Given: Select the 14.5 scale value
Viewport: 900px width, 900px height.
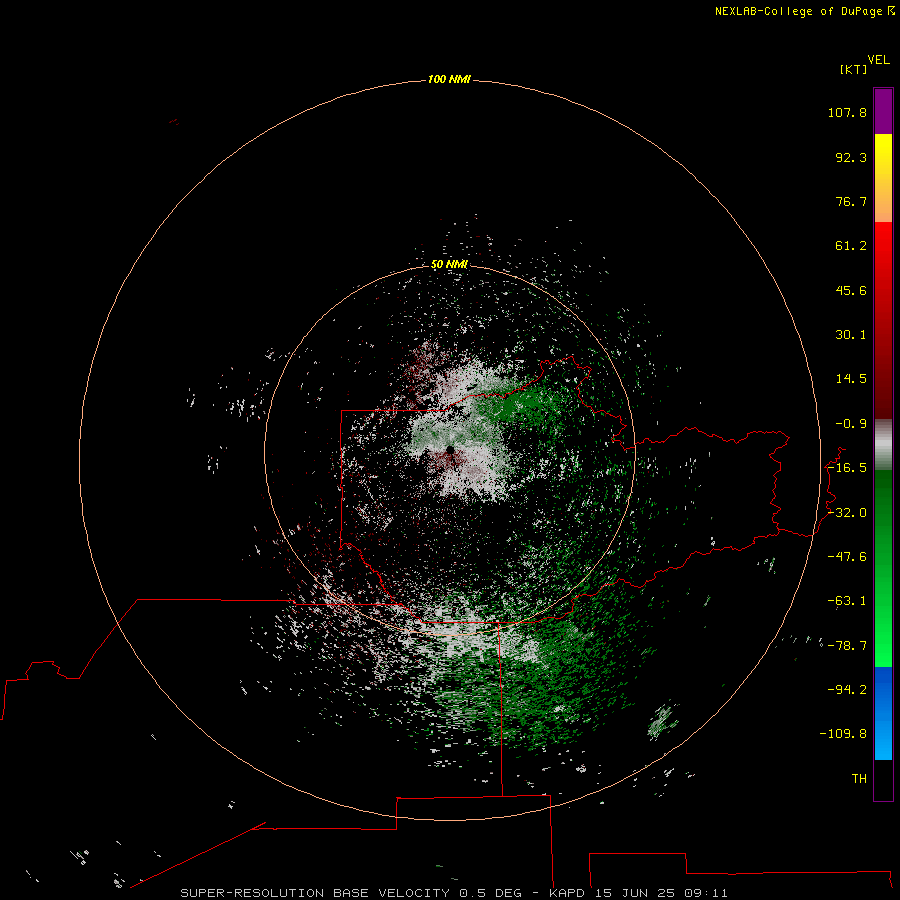Looking at the screenshot, I should pyautogui.click(x=851, y=379).
